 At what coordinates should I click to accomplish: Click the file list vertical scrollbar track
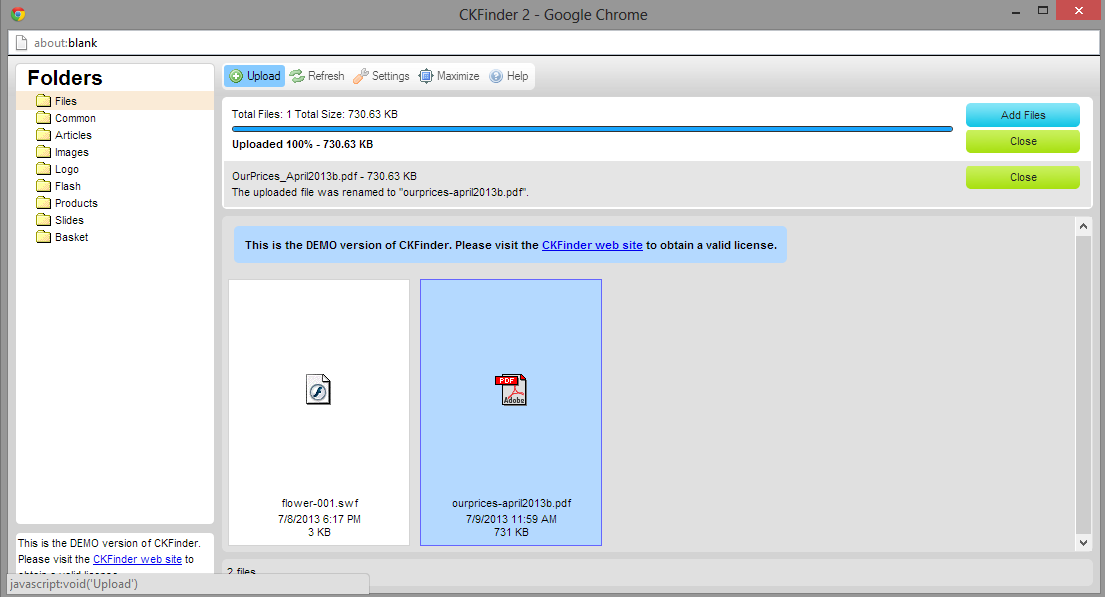pos(1083,384)
